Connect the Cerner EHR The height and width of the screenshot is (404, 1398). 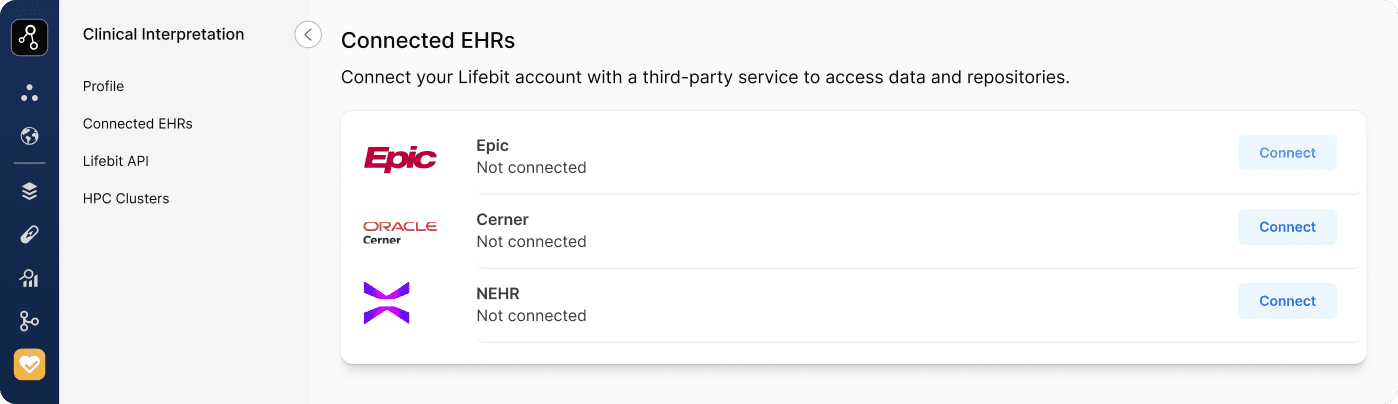point(1287,227)
